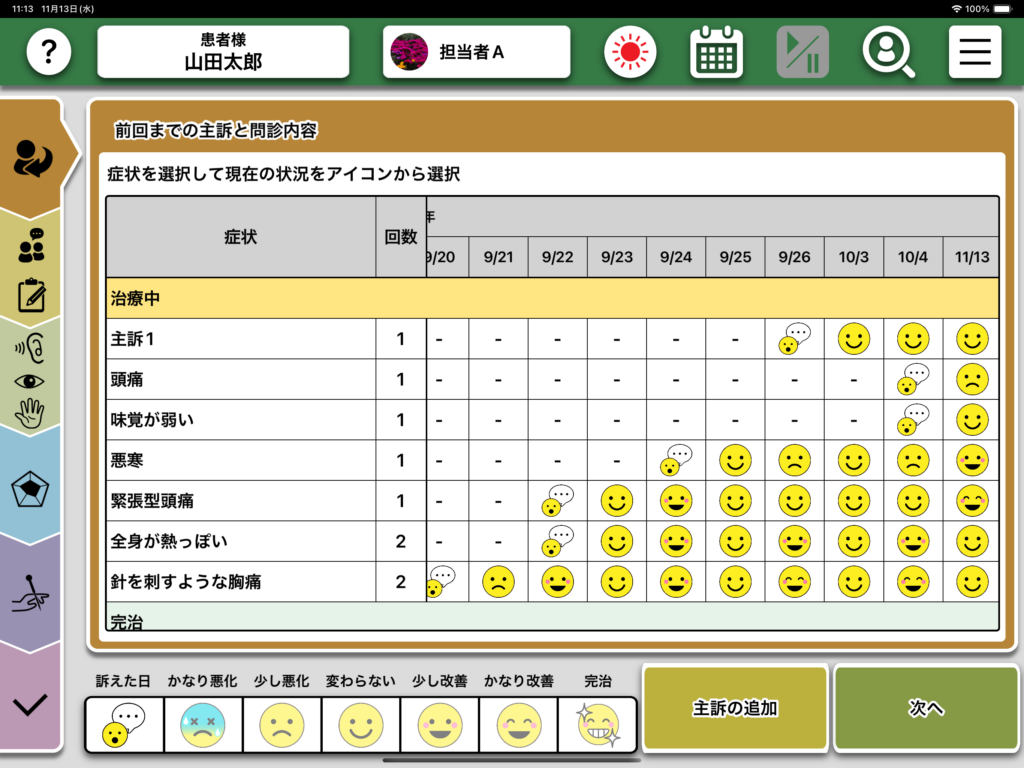Tap the help question mark icon
The image size is (1024, 768).
[49, 52]
